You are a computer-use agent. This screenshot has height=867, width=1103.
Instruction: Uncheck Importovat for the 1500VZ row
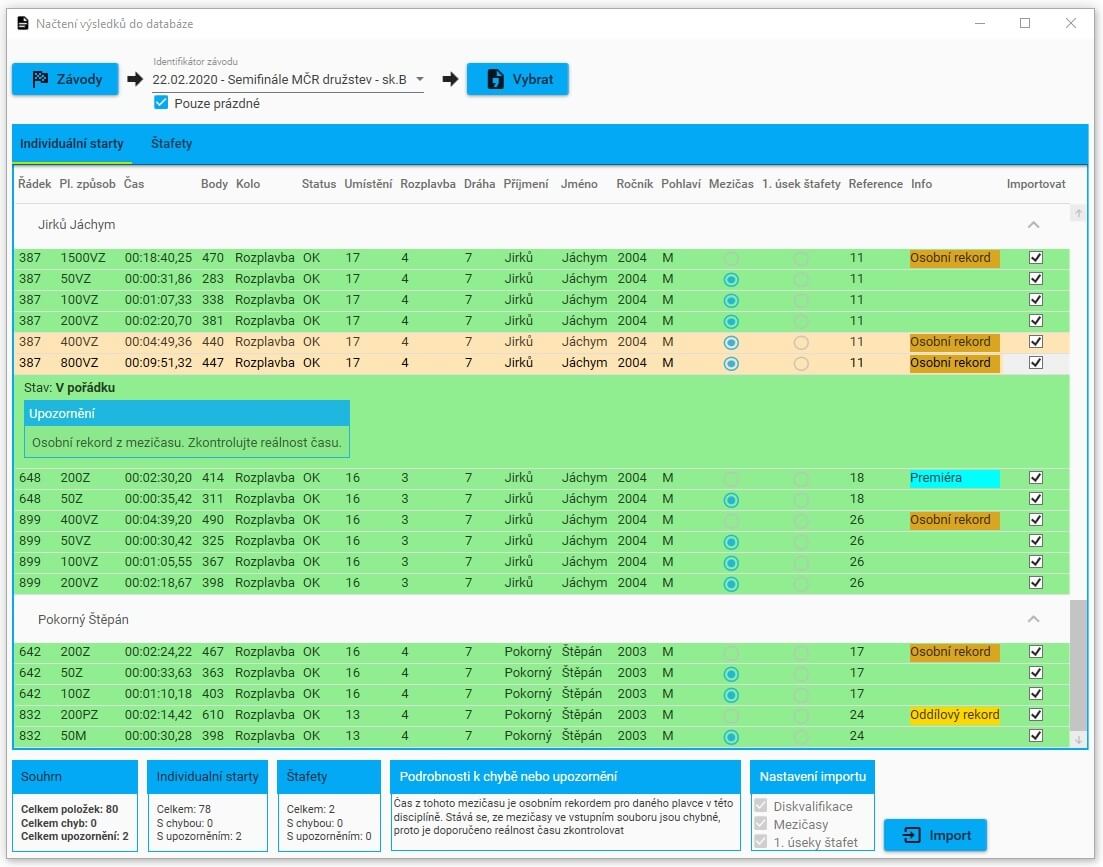[x=1036, y=258]
